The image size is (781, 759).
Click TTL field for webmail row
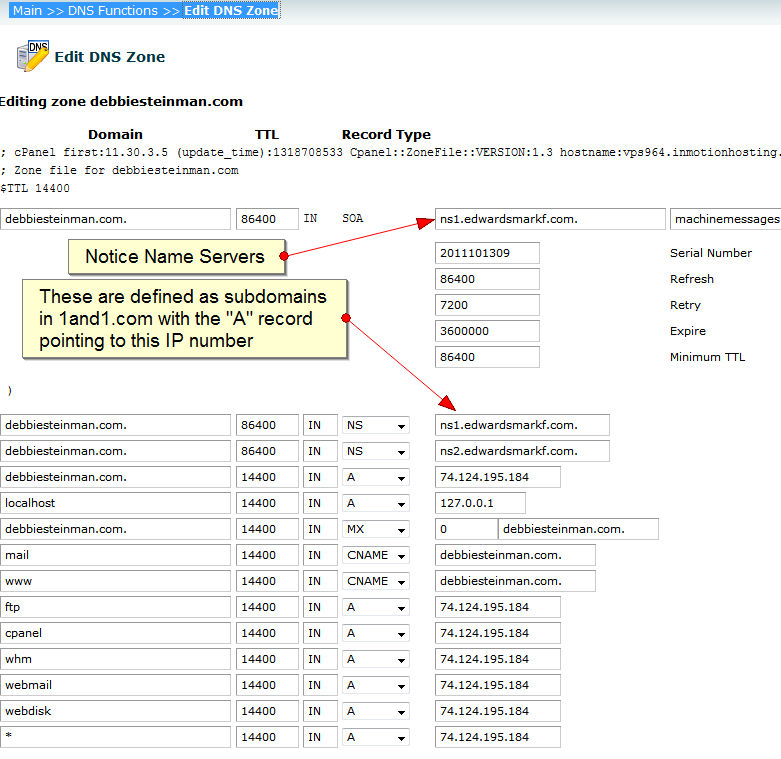267,685
